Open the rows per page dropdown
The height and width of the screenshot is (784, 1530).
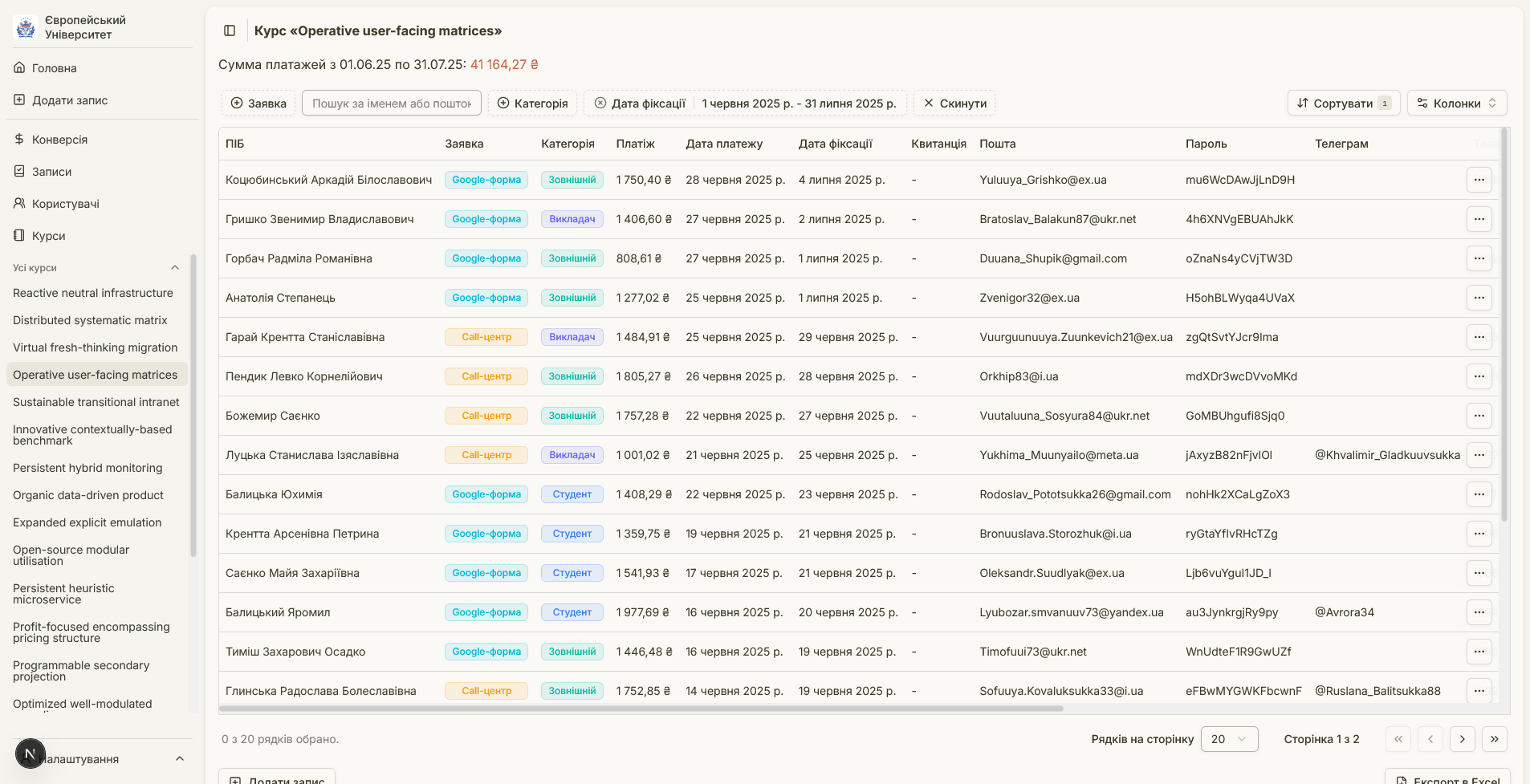(1228, 739)
